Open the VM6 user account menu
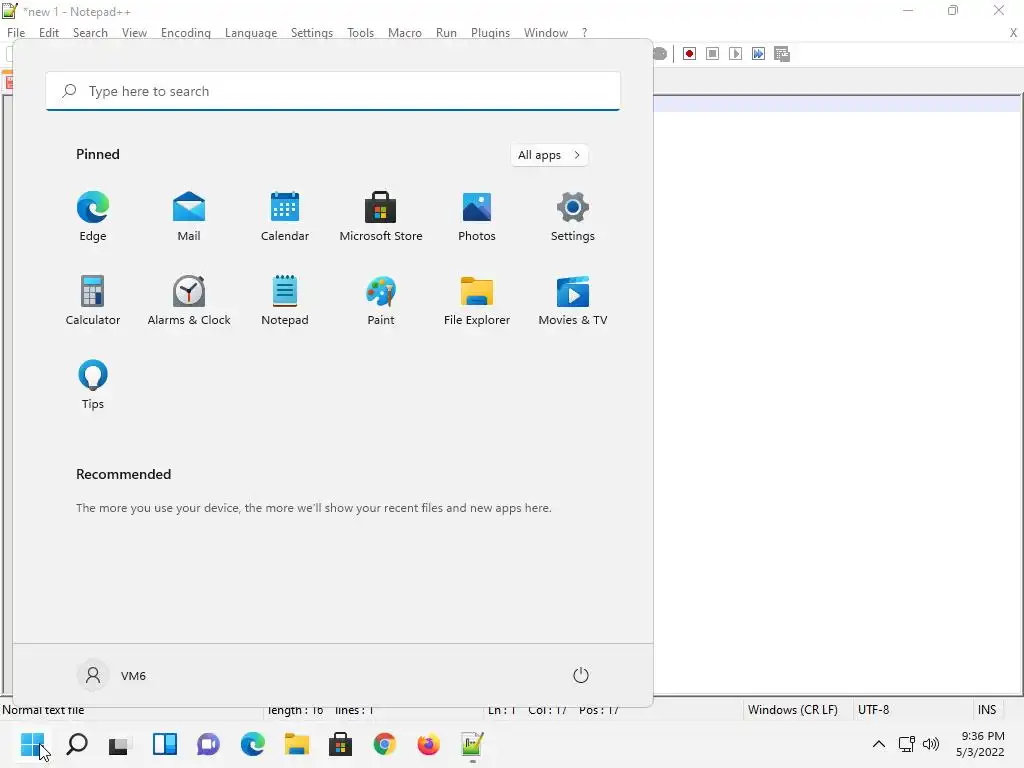This screenshot has height=768, width=1024. pos(112,675)
